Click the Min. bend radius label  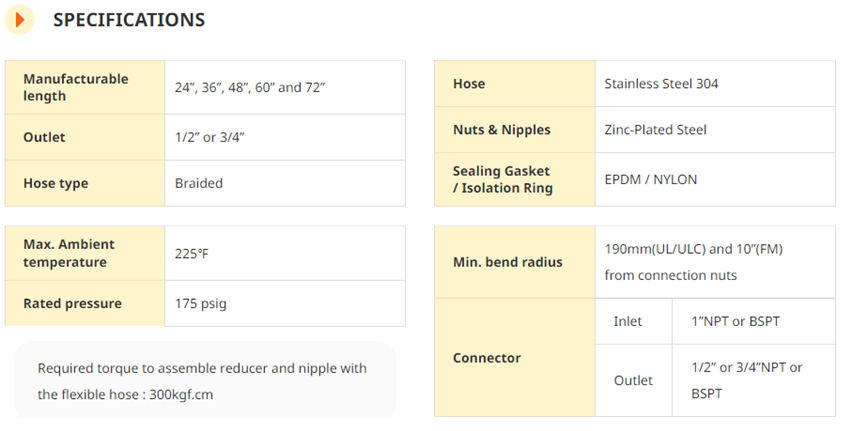(508, 262)
